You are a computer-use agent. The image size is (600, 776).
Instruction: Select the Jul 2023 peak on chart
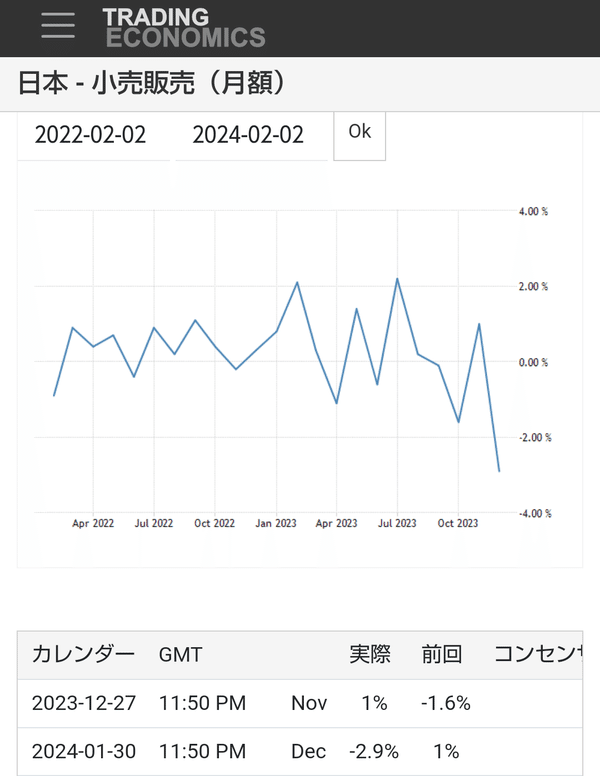(397, 279)
